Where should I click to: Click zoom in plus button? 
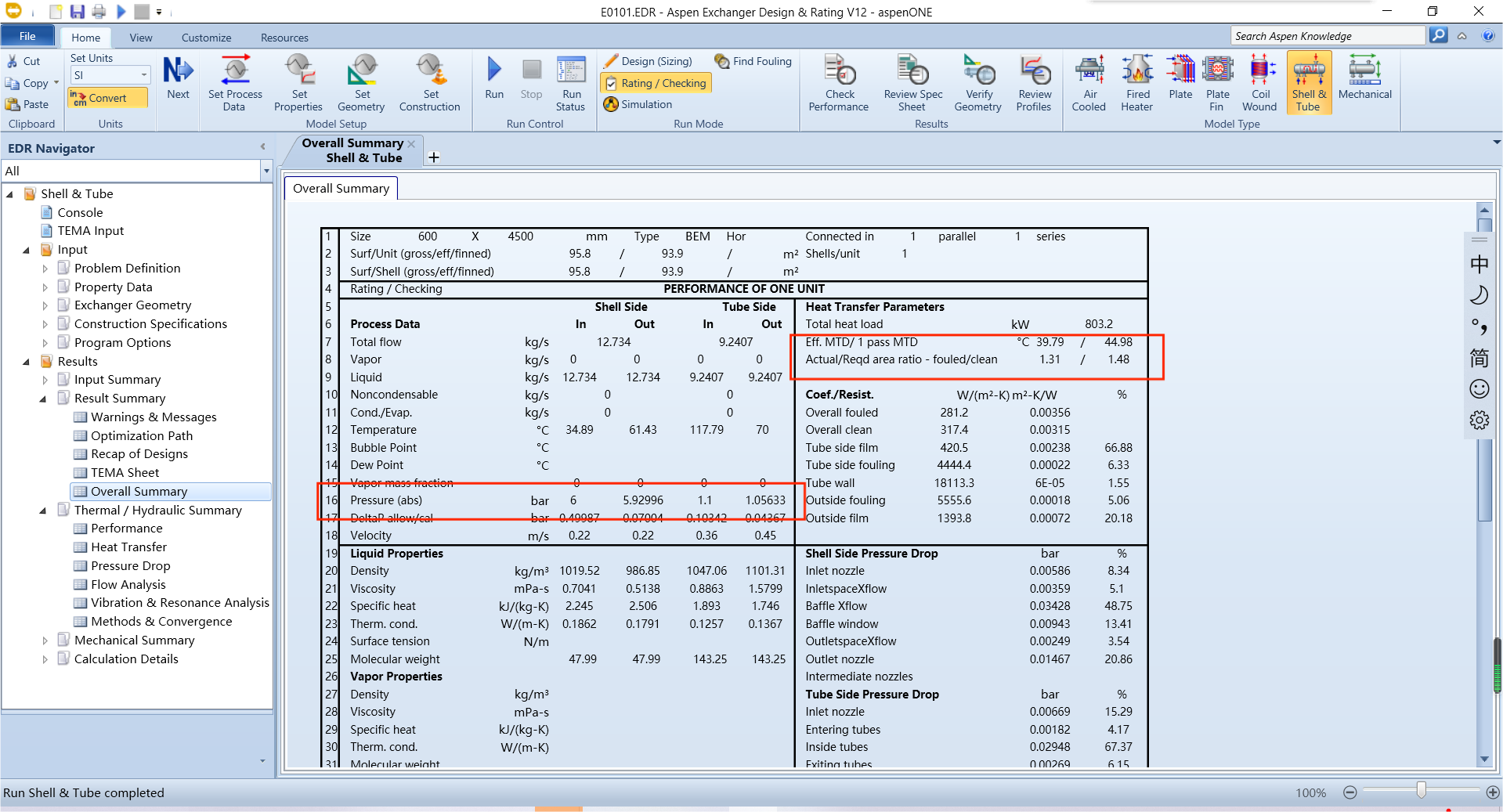(x=1493, y=792)
